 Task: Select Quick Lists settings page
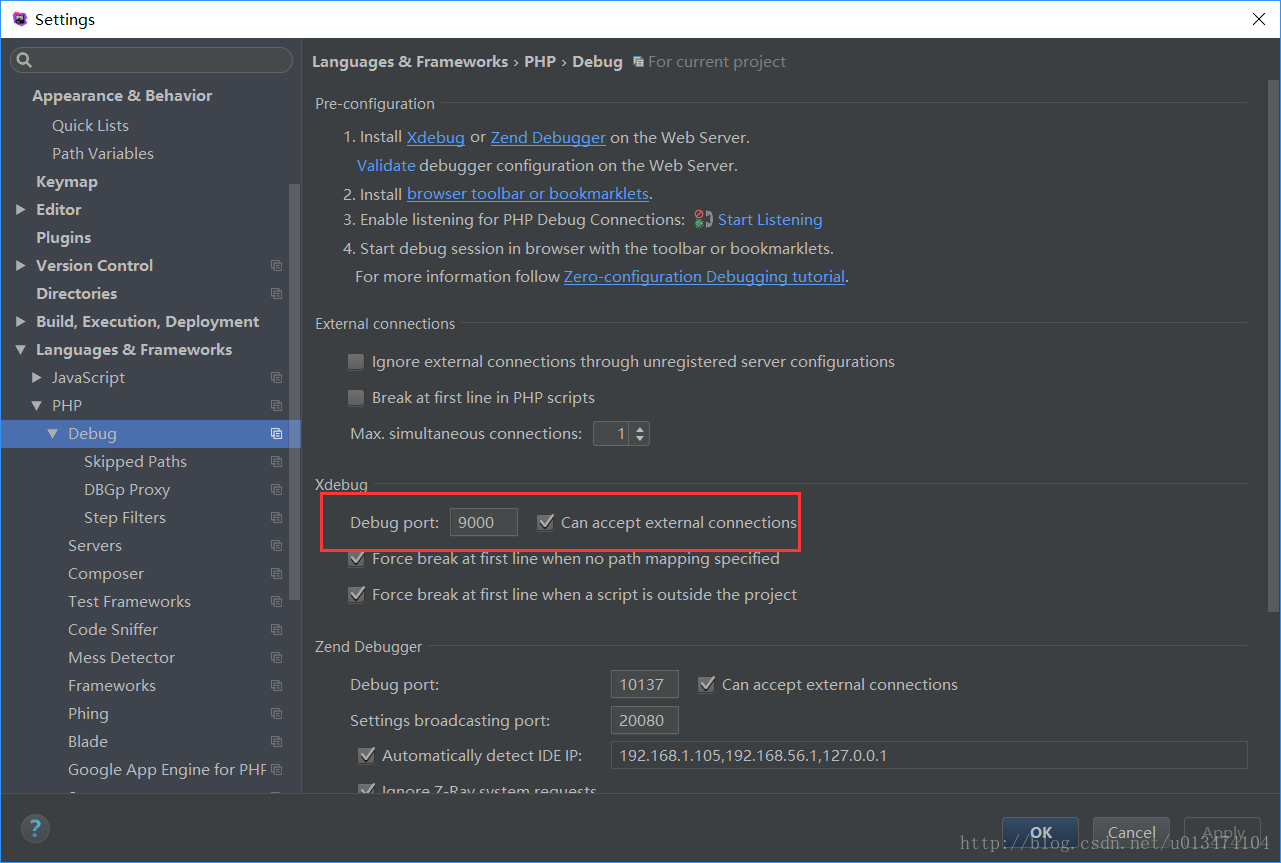pyautogui.click(x=90, y=126)
